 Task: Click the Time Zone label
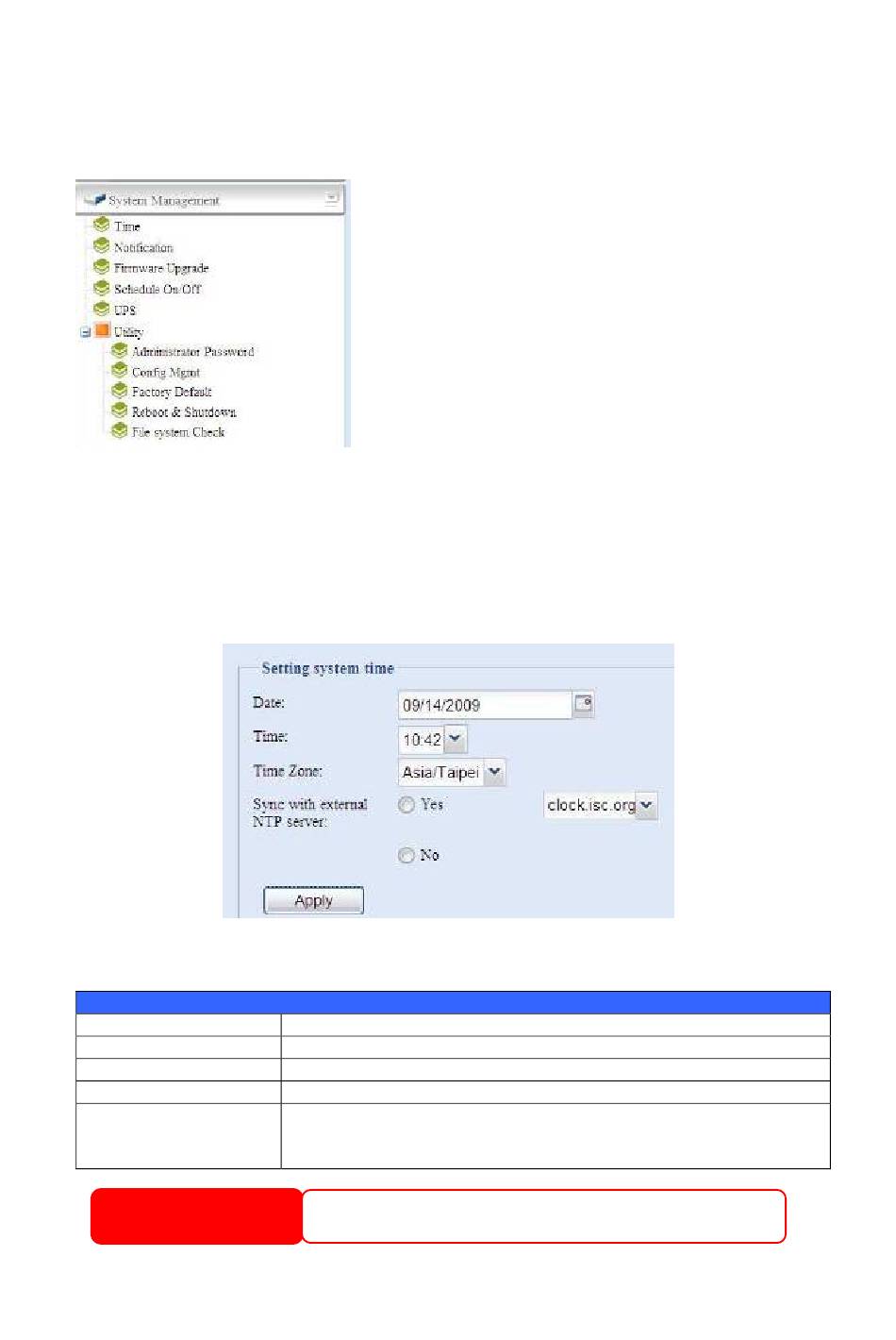tap(288, 771)
